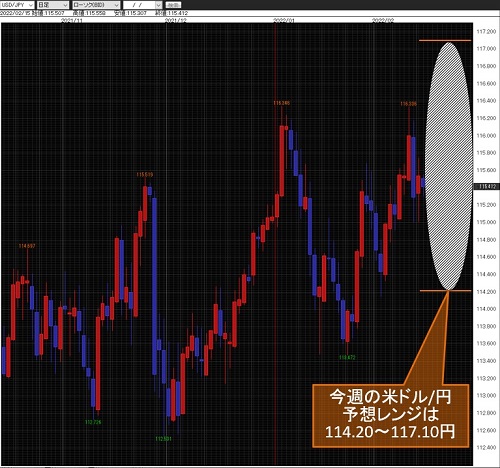Open the 日足 timeframe dropdown
This screenshot has height=468, width=500.
coord(52,5)
